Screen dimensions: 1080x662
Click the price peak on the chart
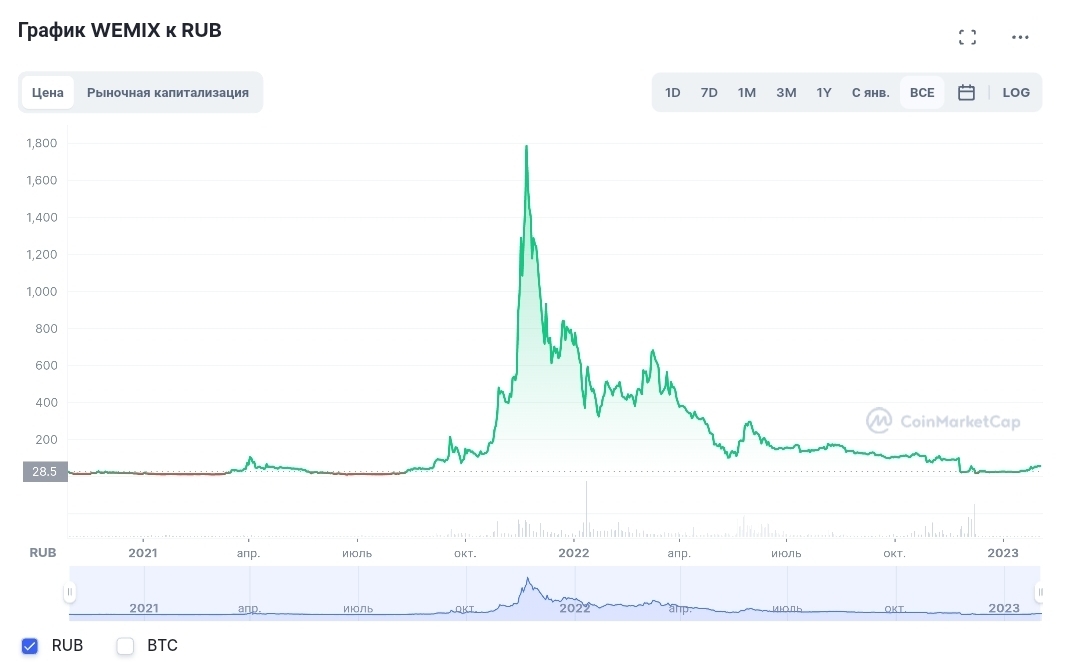coord(527,147)
